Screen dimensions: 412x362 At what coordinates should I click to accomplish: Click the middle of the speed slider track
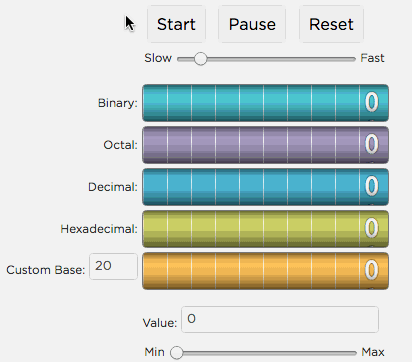click(x=267, y=59)
